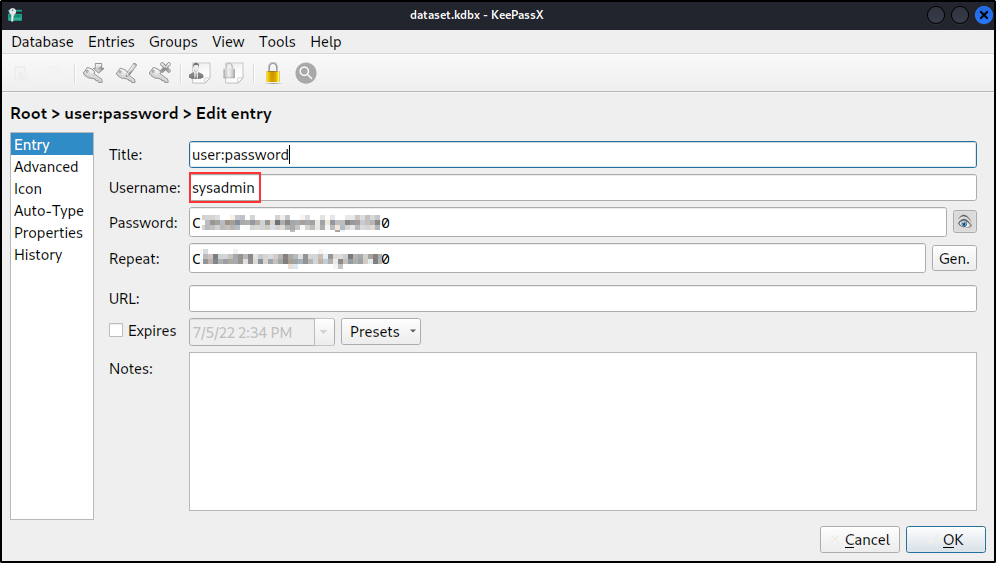This screenshot has width=996, height=563.
Task: Close the KeePassX window
Action: (983, 15)
